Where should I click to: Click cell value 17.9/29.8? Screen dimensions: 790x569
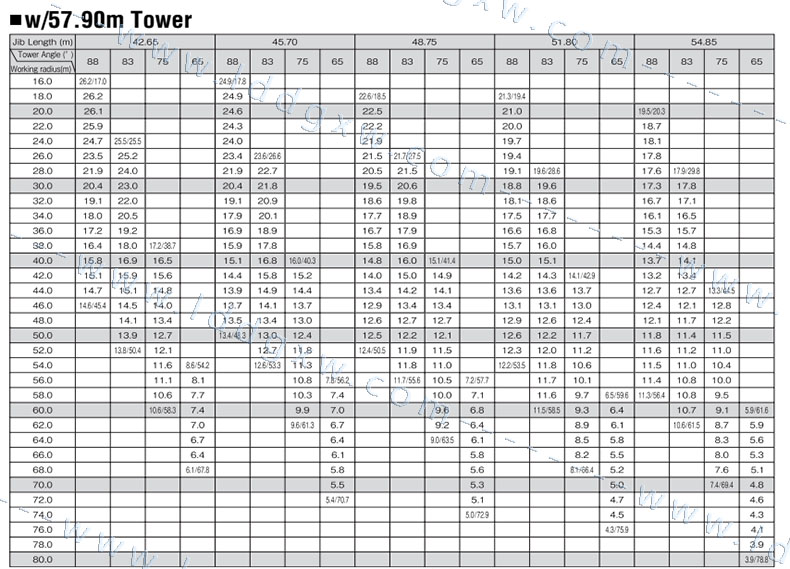[x=686, y=171]
